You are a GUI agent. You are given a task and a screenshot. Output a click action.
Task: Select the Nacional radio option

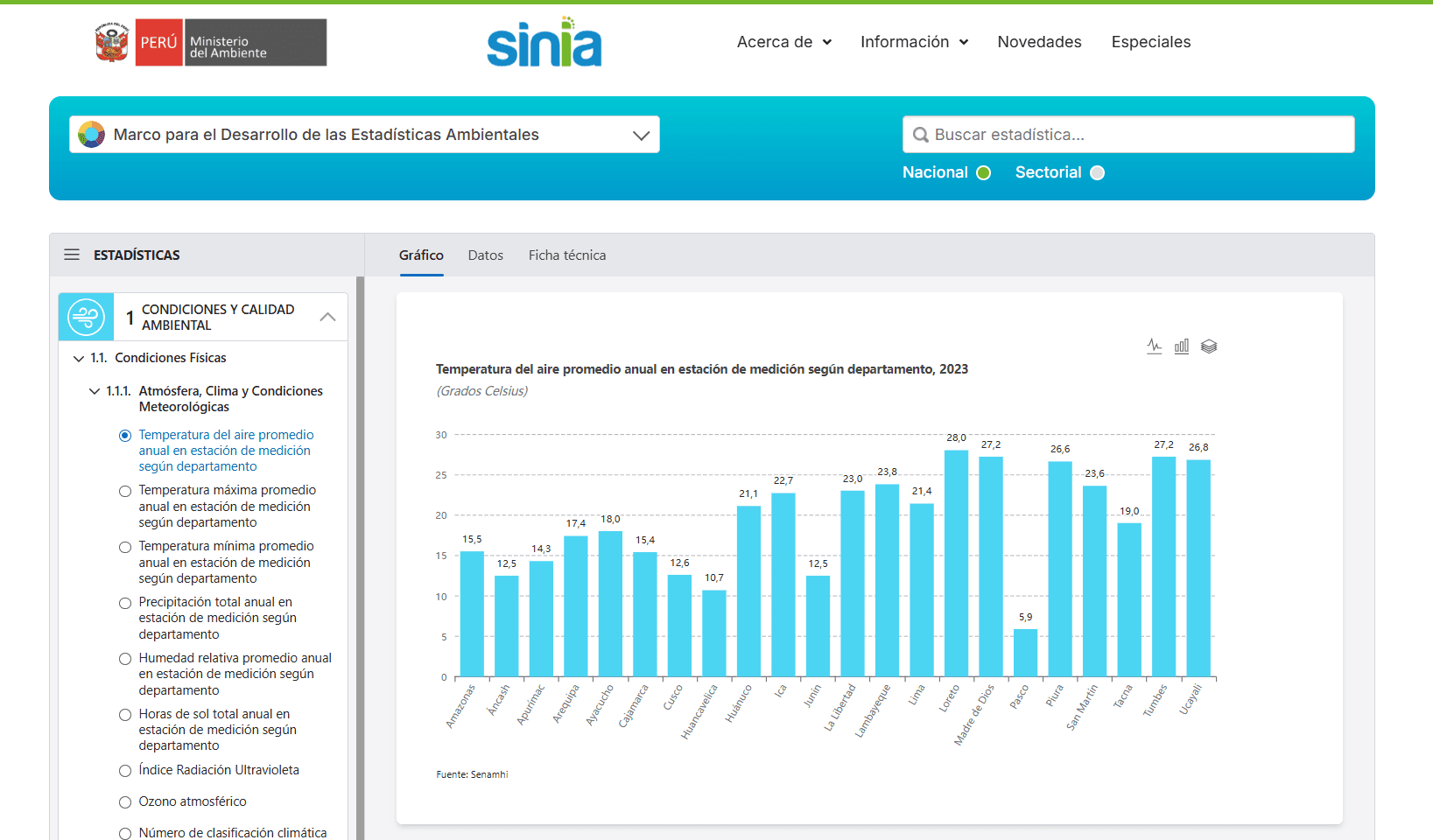983,173
